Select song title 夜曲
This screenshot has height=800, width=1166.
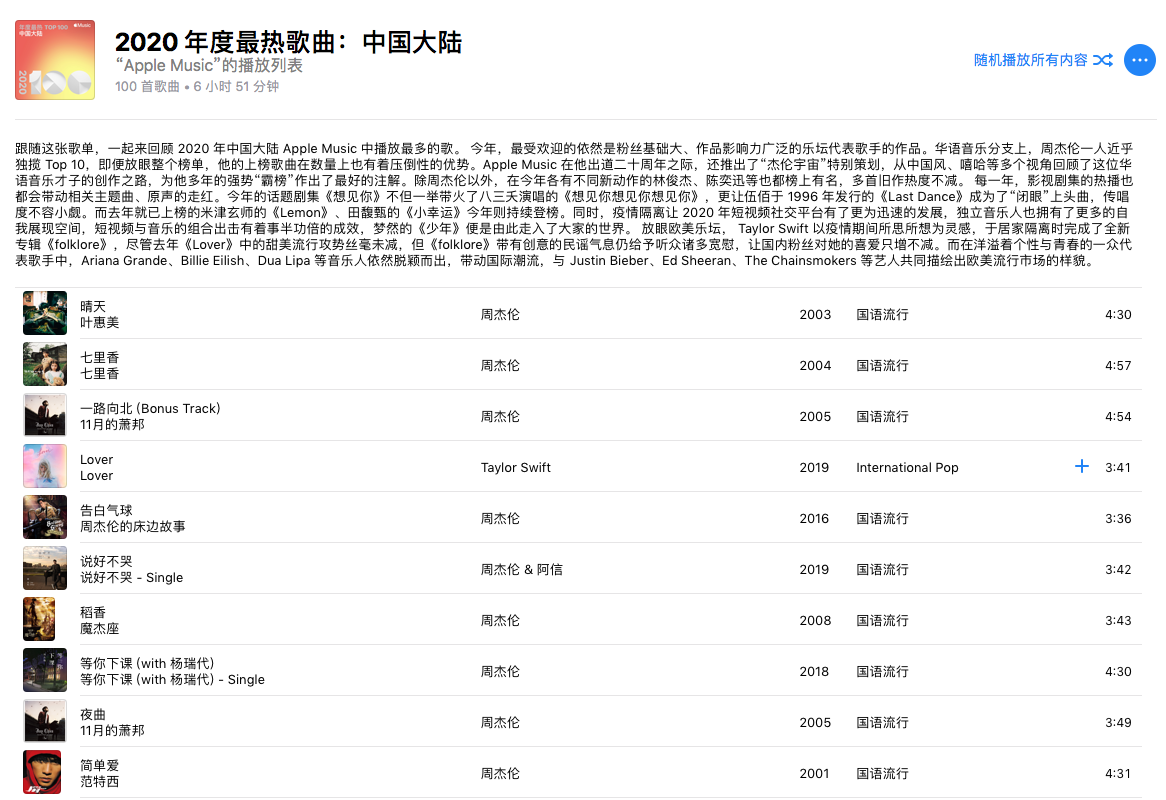93,714
